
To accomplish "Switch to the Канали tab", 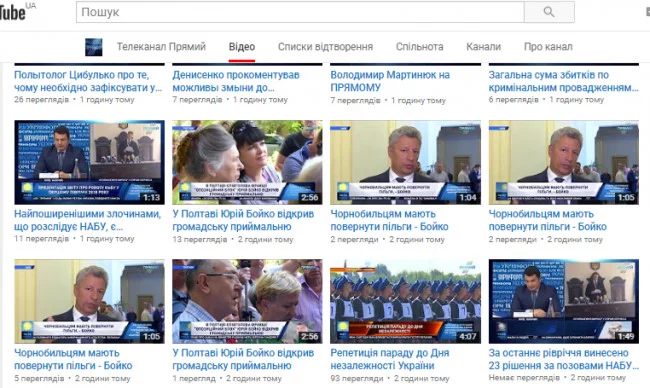I will coord(483,47).
